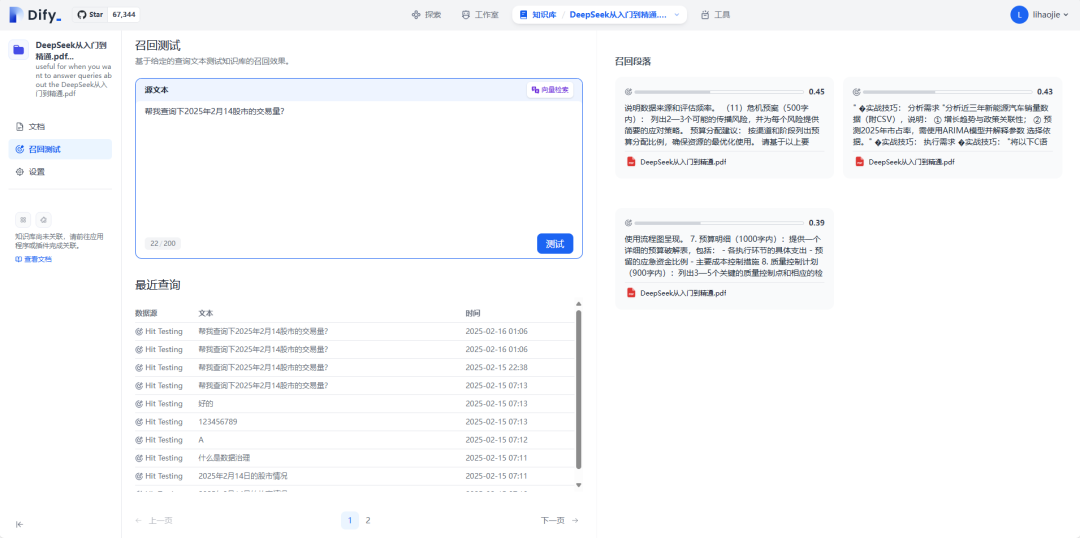Click the 0.39 score progress bar
The width and height of the screenshot is (1080, 538).
(x=719, y=223)
